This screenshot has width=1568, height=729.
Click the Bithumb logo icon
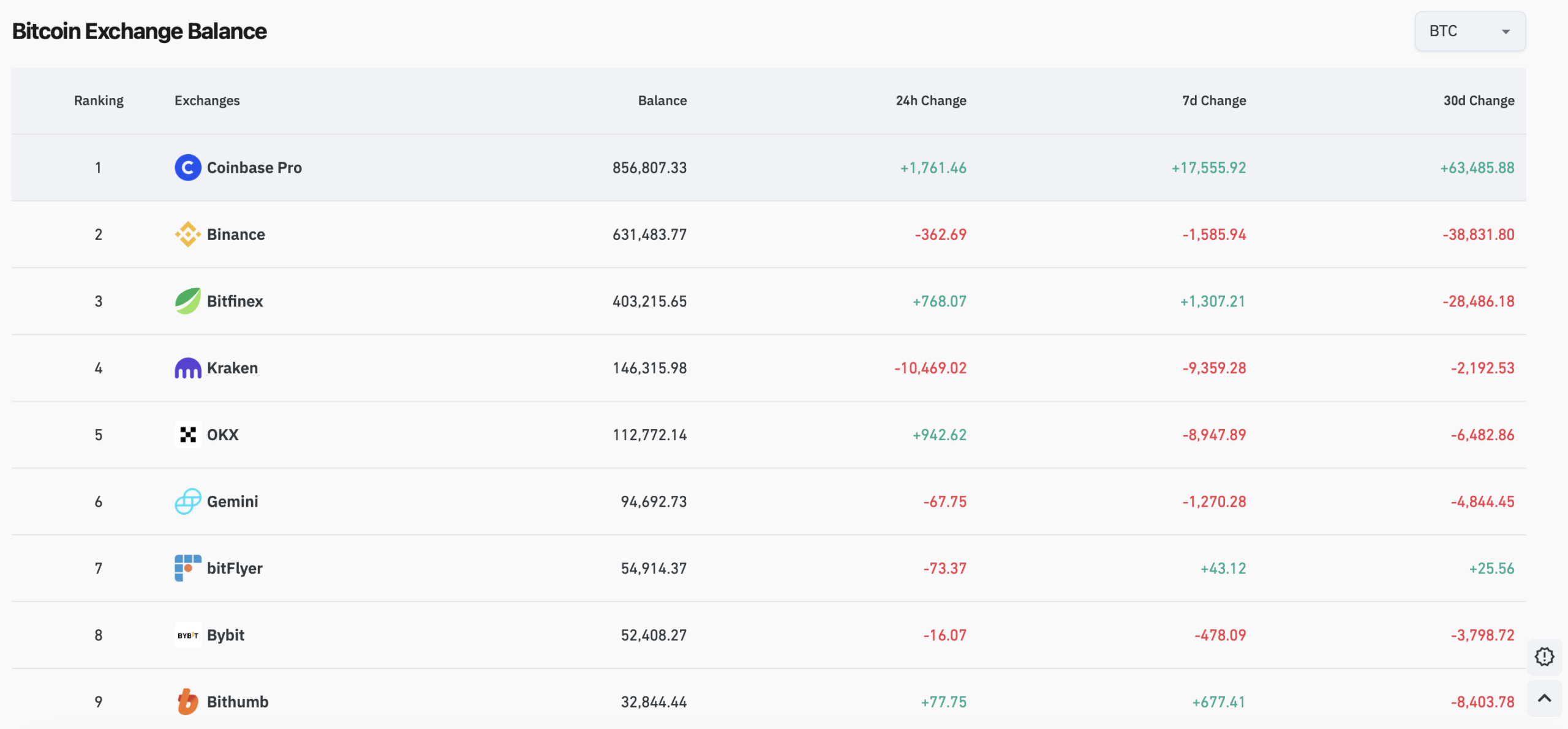(187, 701)
